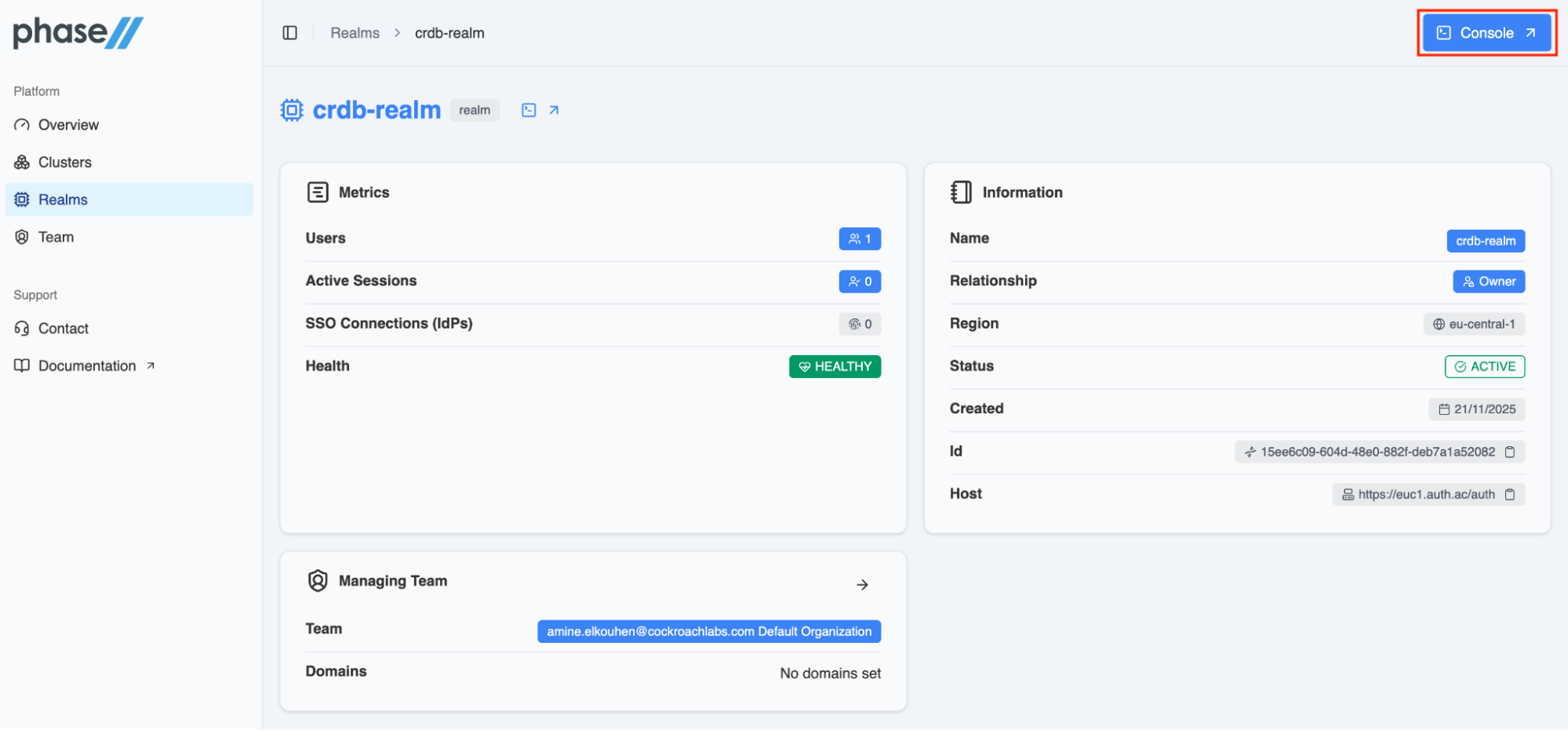Click the Users count badge
Screen dimensions: 1568x730
pyautogui.click(x=860, y=238)
